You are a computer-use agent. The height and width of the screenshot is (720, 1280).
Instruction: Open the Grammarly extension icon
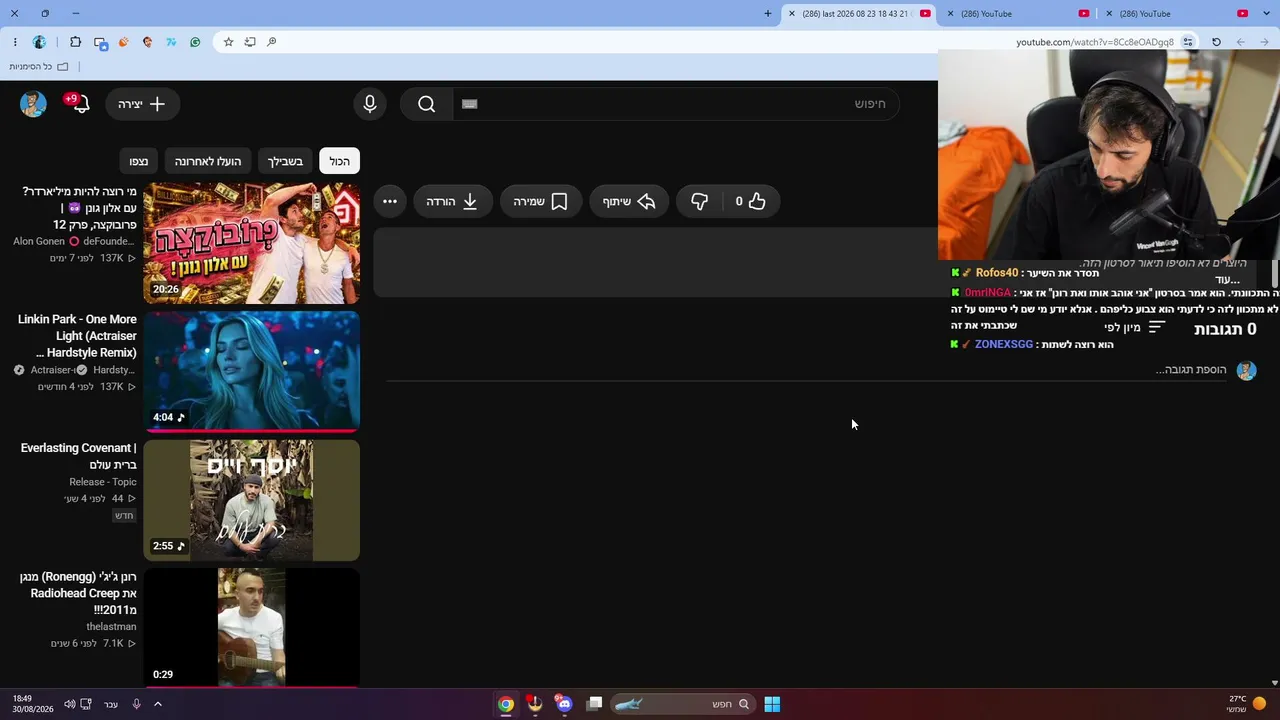click(x=195, y=42)
